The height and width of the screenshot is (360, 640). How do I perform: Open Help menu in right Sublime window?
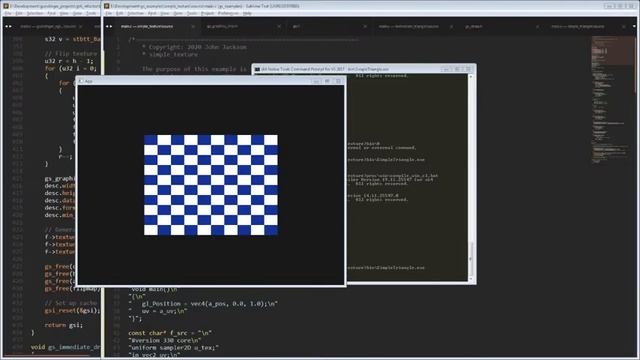click(x=247, y=13)
